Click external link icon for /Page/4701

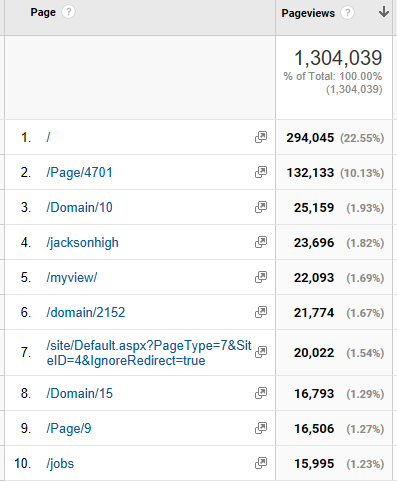(261, 172)
